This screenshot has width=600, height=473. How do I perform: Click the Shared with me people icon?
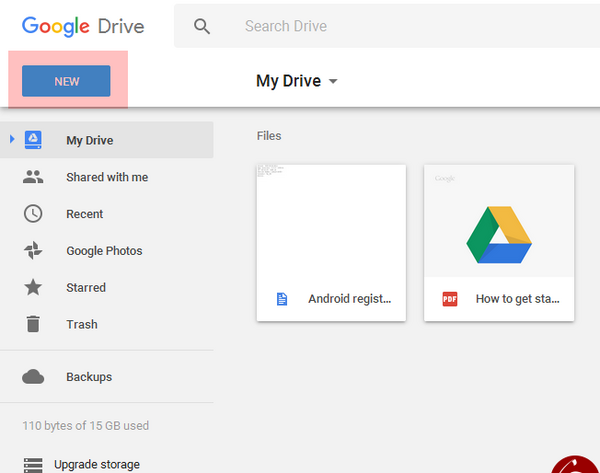[33, 177]
